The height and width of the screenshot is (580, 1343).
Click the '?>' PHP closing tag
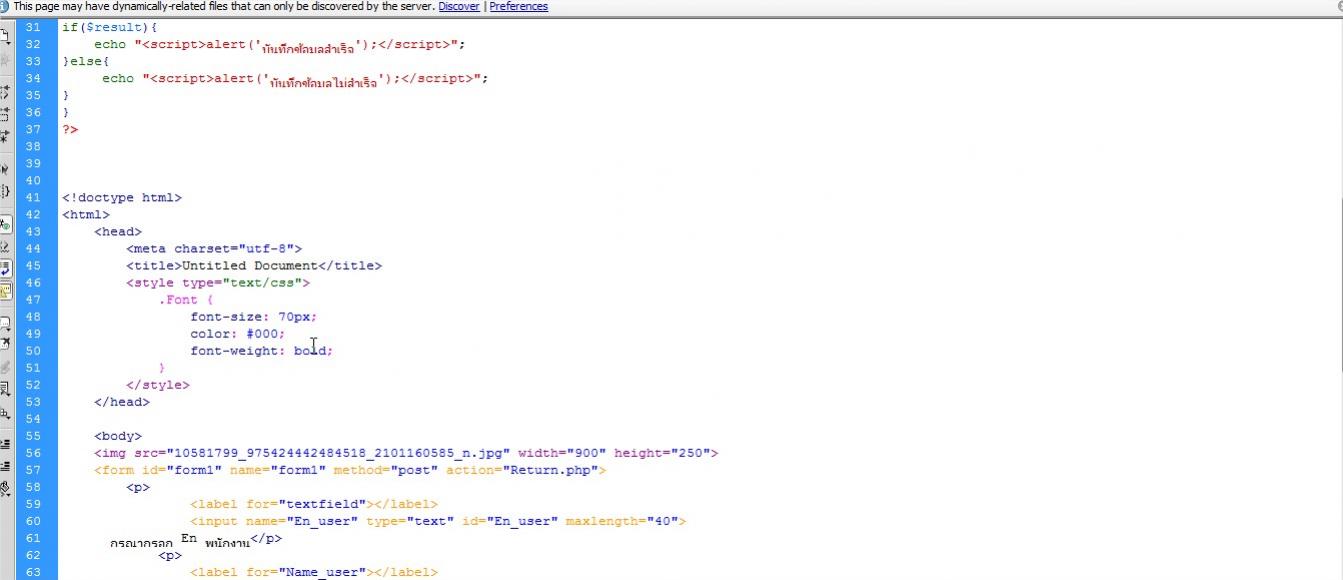(70, 129)
